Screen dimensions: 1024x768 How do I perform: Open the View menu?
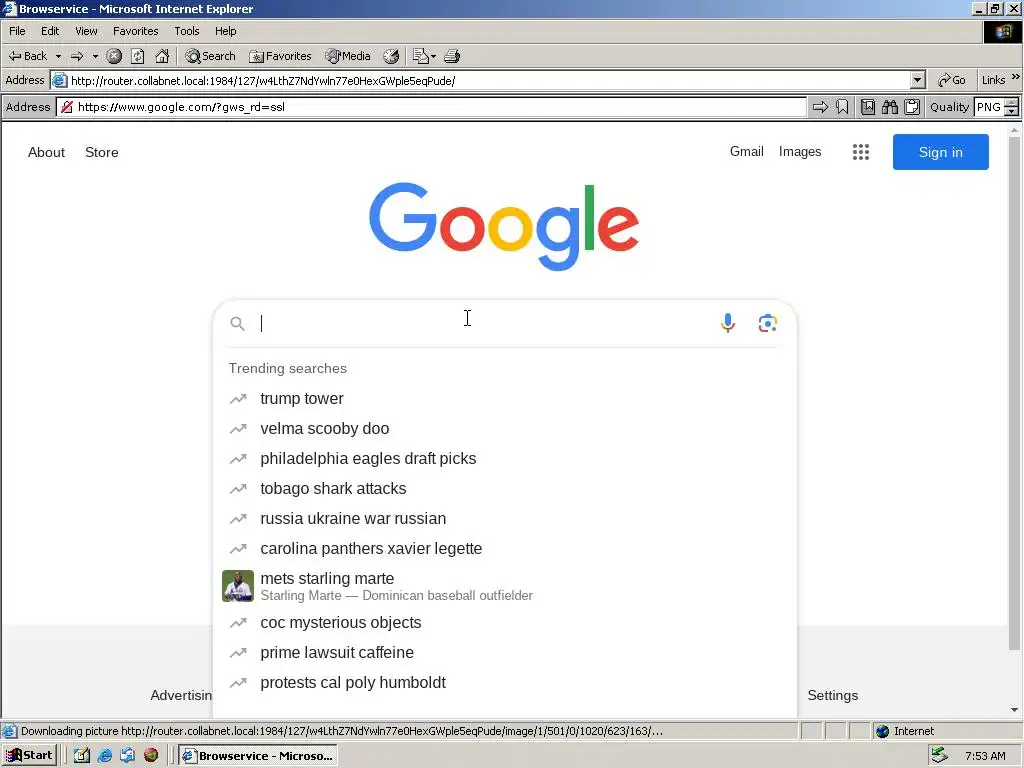click(x=86, y=31)
